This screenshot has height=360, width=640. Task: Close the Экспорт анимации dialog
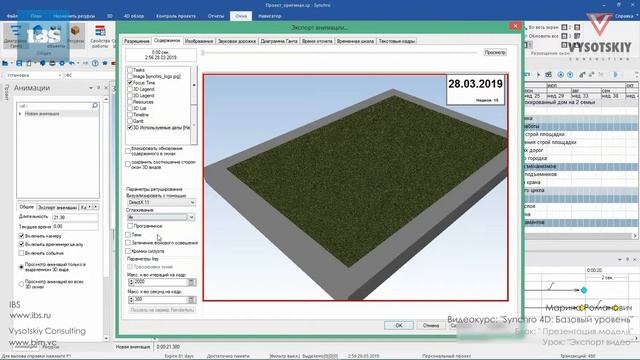tap(515, 26)
